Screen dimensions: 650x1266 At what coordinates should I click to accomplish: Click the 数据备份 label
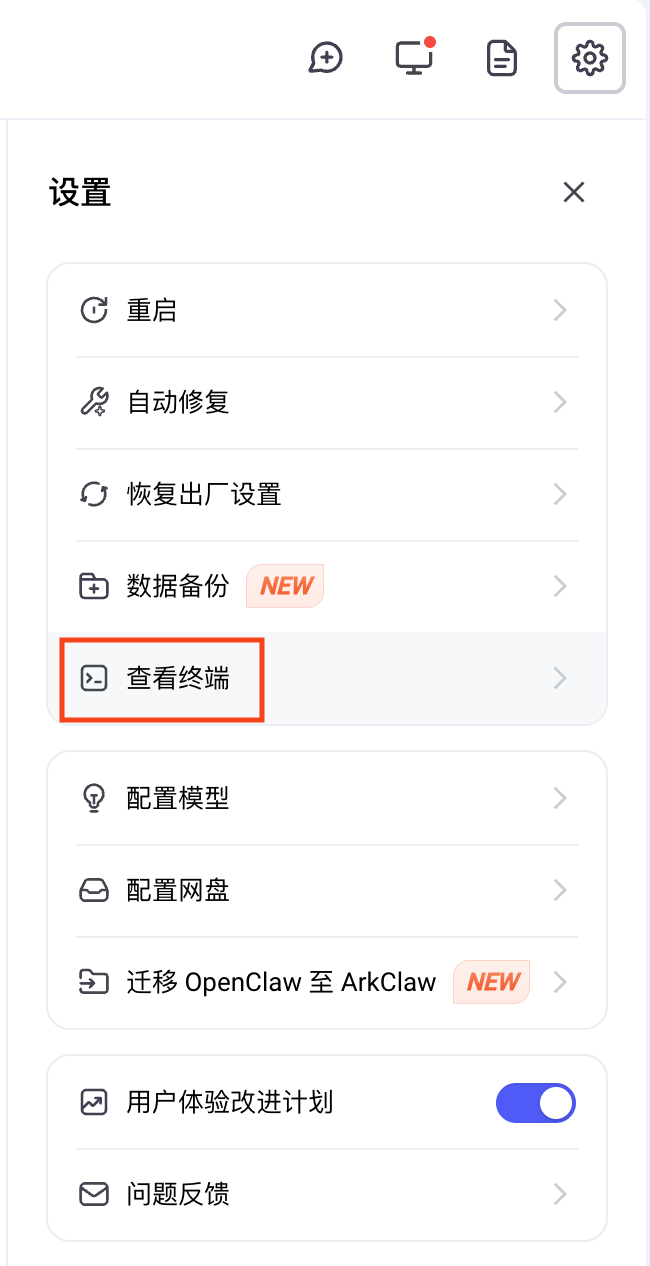coord(178,586)
